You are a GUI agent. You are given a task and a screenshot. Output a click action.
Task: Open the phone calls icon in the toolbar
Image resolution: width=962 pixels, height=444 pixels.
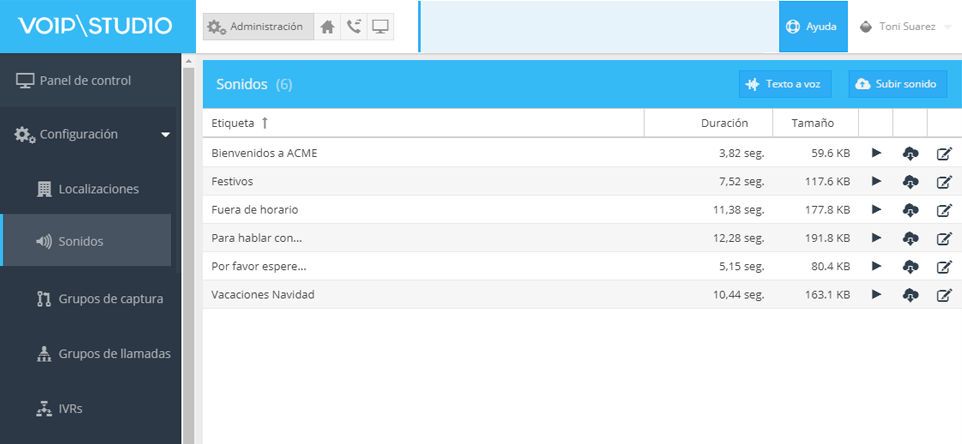pos(354,27)
